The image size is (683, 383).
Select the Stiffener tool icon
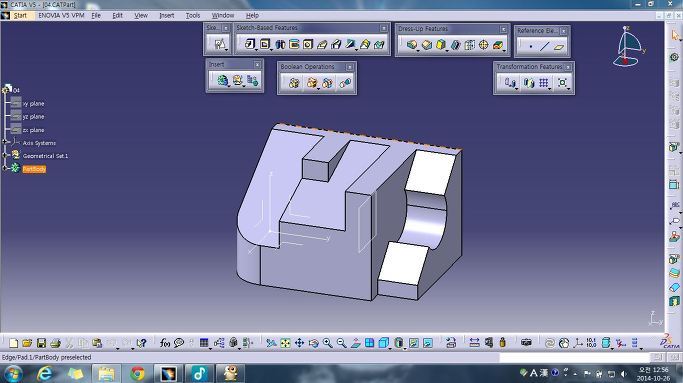(351, 44)
